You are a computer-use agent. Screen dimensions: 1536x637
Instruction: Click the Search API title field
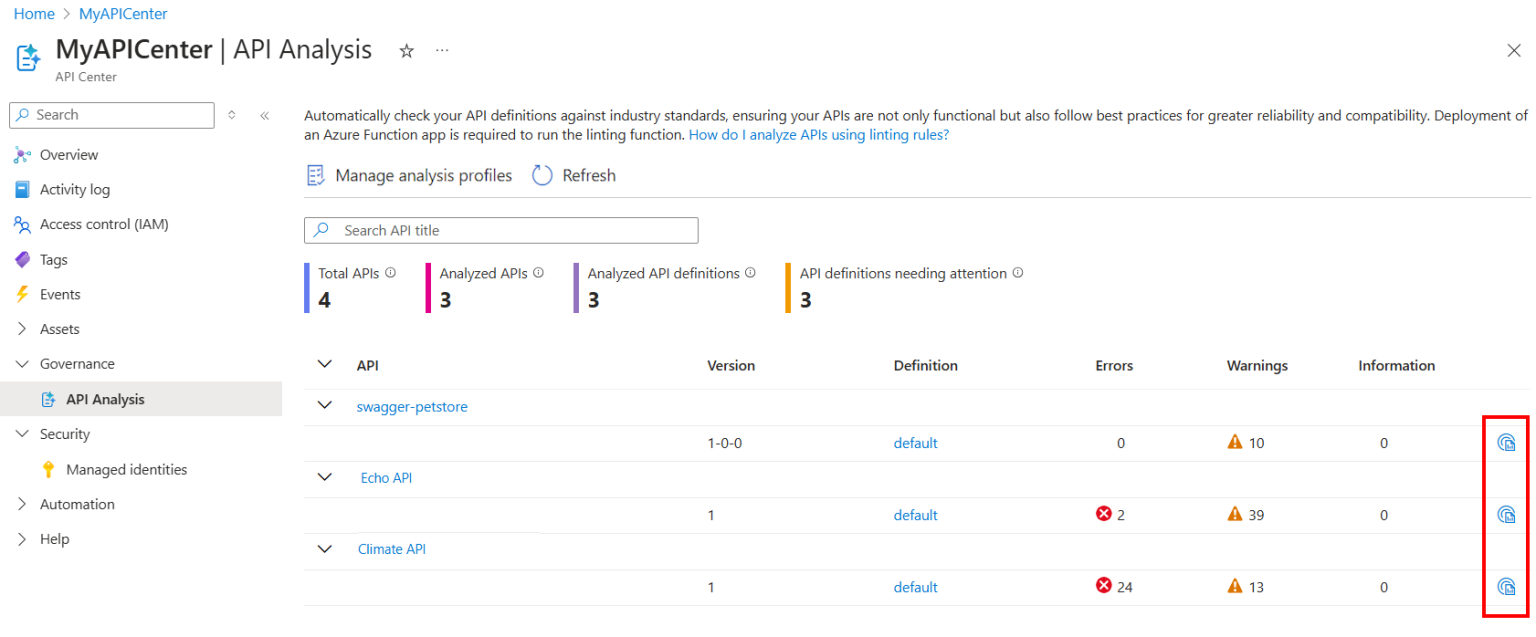coord(500,230)
